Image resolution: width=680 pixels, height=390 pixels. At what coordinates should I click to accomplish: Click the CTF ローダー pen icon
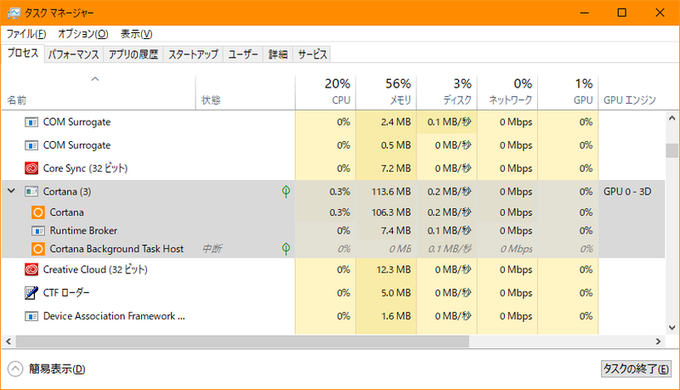(31, 293)
